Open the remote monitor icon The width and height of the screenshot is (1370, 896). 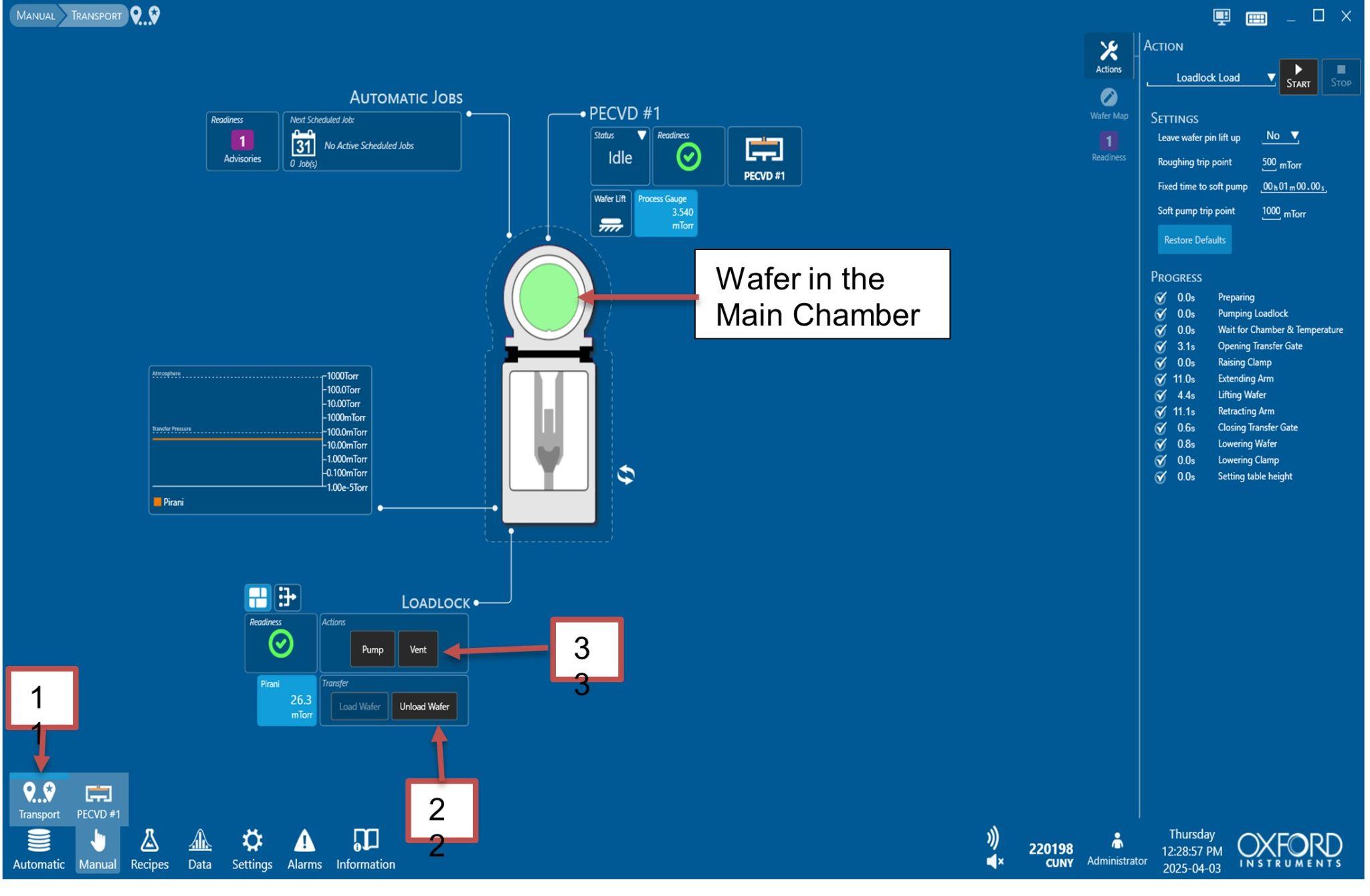1221,17
